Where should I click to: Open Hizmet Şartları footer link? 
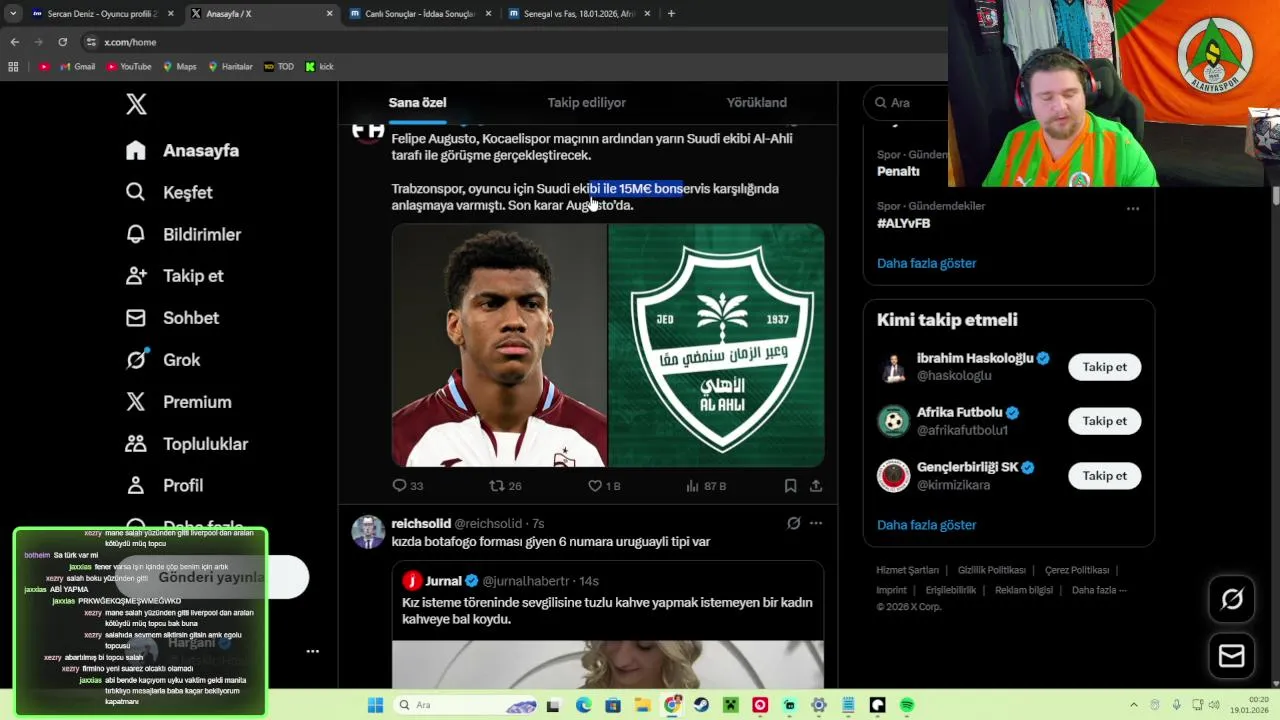[x=908, y=570]
